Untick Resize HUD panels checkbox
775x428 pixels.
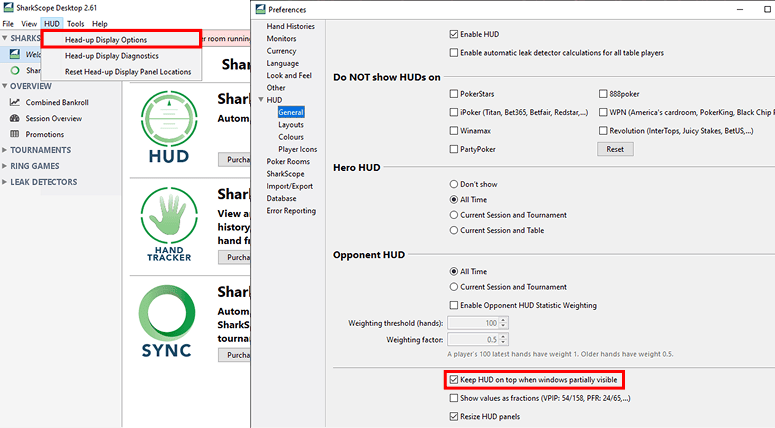pos(454,416)
